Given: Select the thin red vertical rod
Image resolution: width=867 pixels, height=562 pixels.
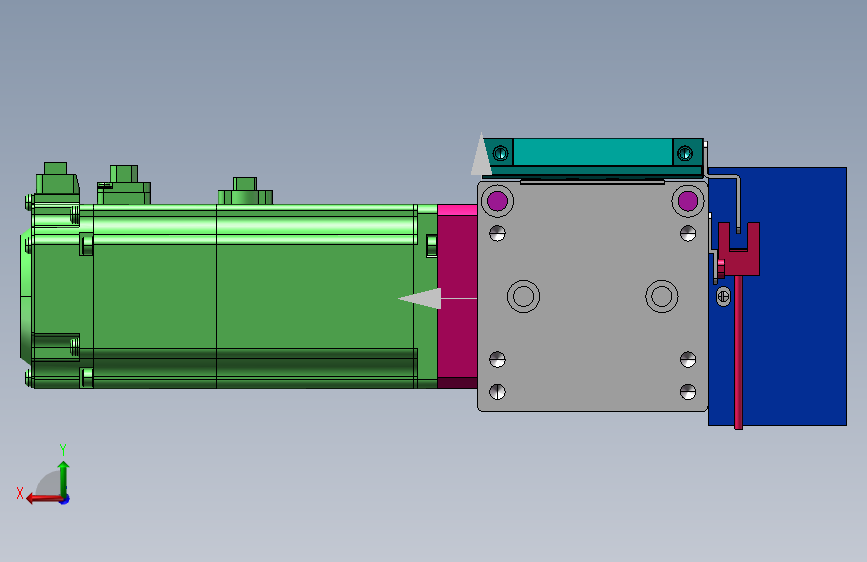Looking at the screenshot, I should coord(738,352).
